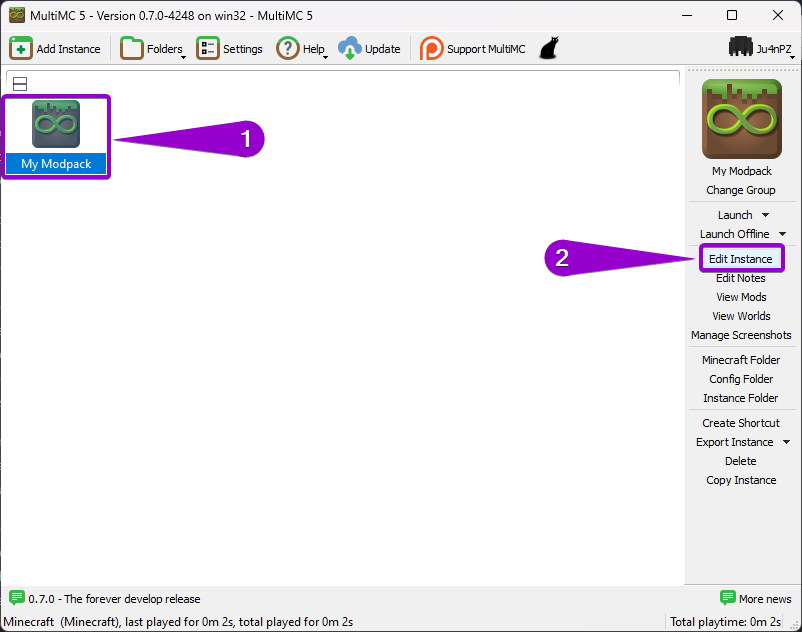
Task: Expand the Launch Offline dropdown
Action: tap(784, 233)
